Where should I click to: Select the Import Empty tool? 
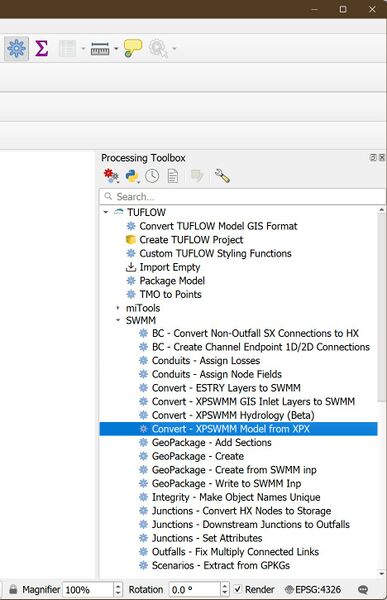tap(170, 267)
